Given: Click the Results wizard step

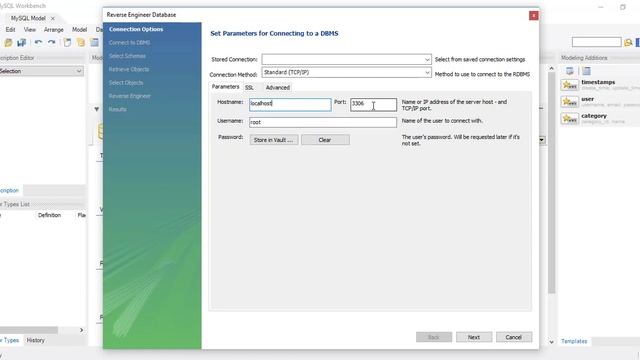Looking at the screenshot, I should pos(117,109).
